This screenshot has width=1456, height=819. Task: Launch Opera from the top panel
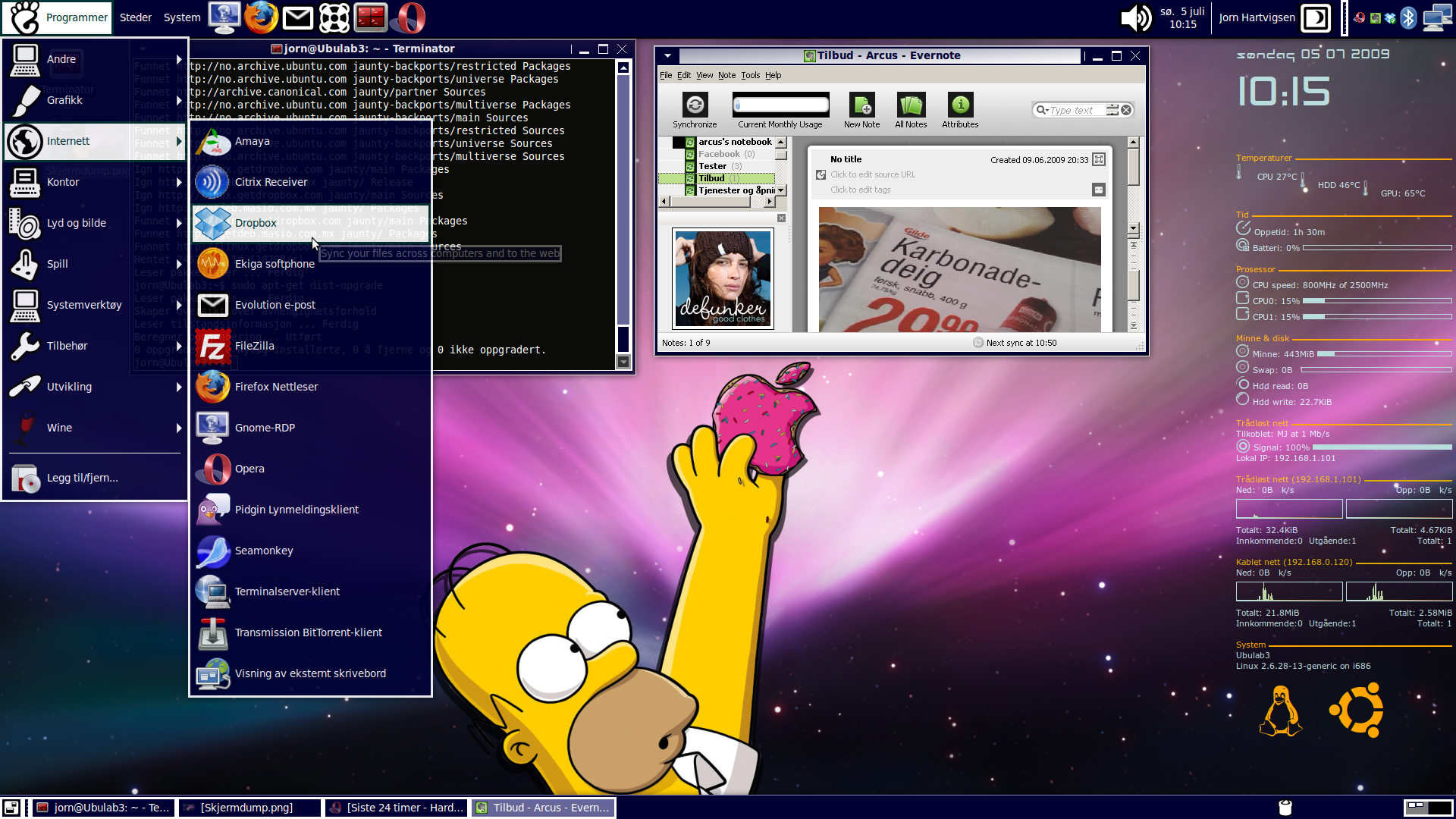click(409, 17)
